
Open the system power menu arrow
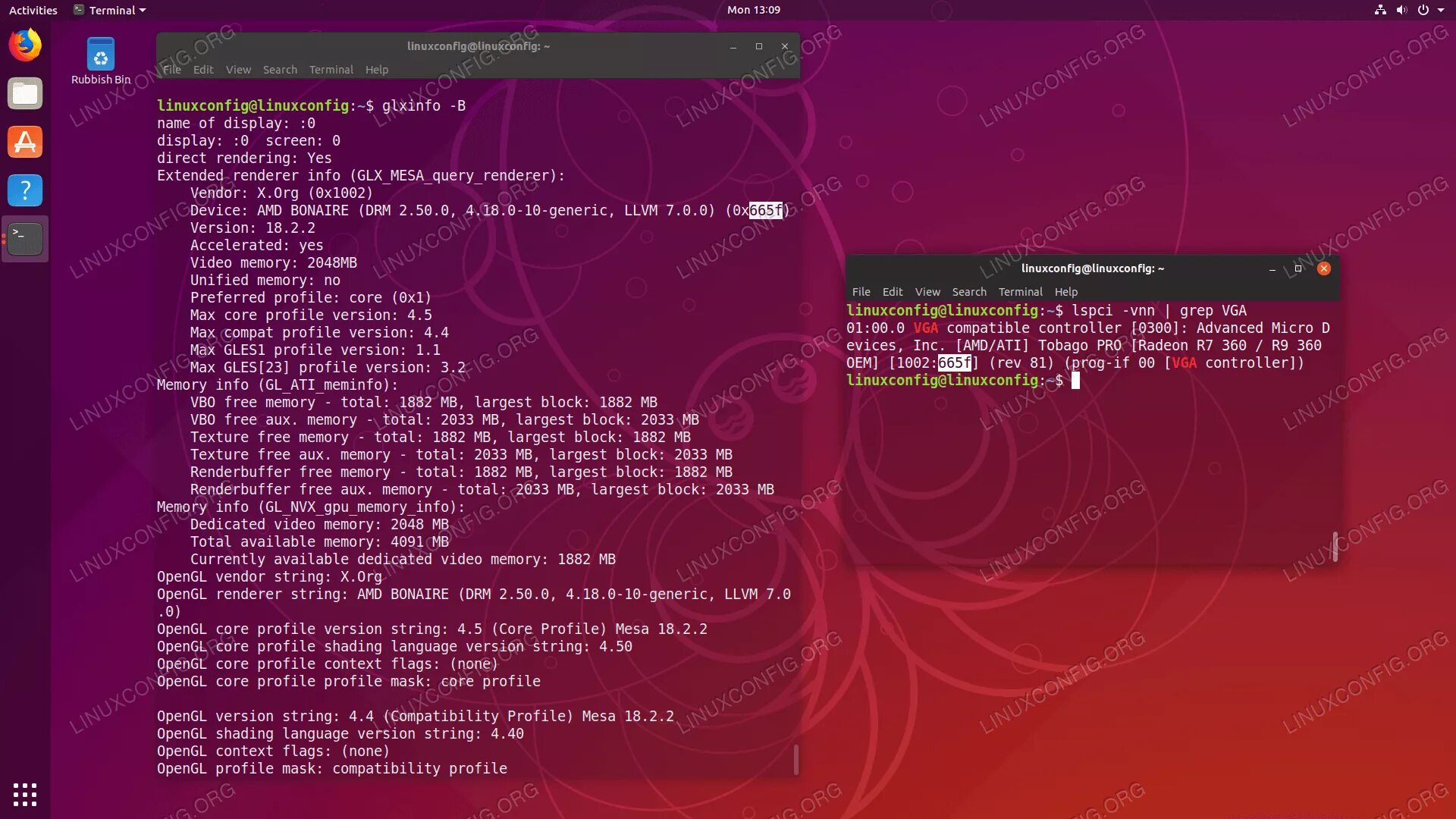click(x=1441, y=10)
